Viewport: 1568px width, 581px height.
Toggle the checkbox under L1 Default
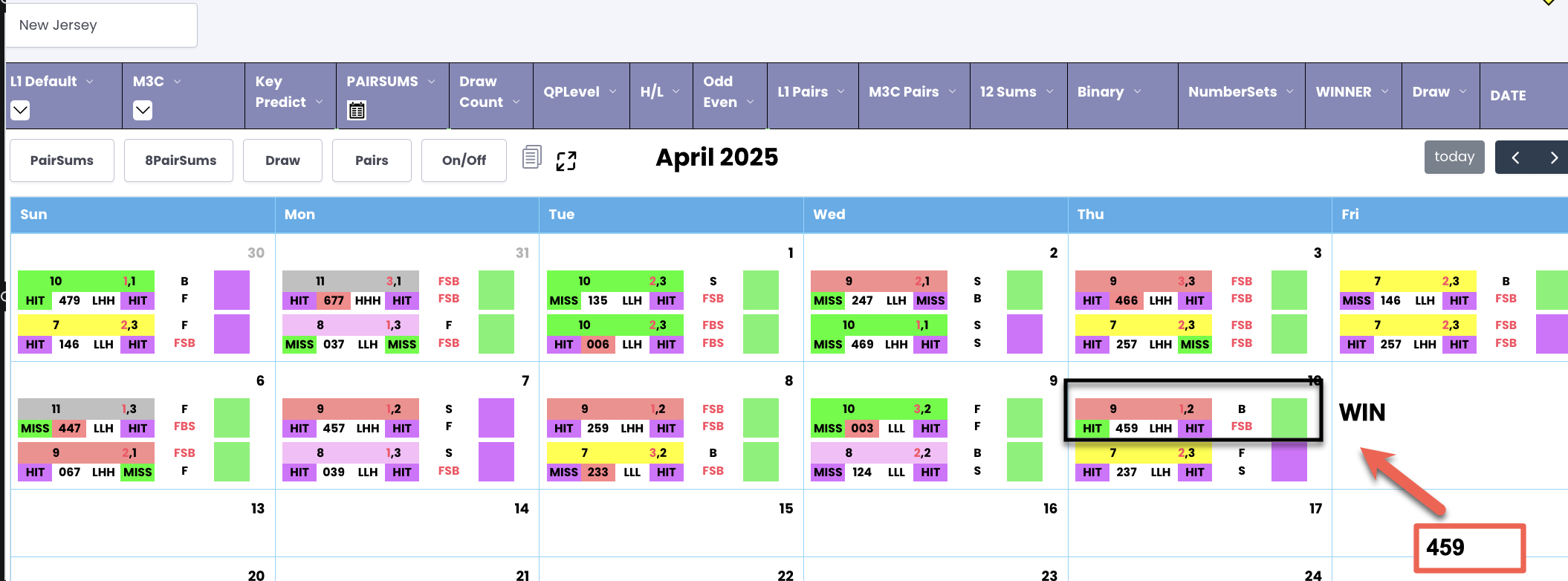[20, 111]
